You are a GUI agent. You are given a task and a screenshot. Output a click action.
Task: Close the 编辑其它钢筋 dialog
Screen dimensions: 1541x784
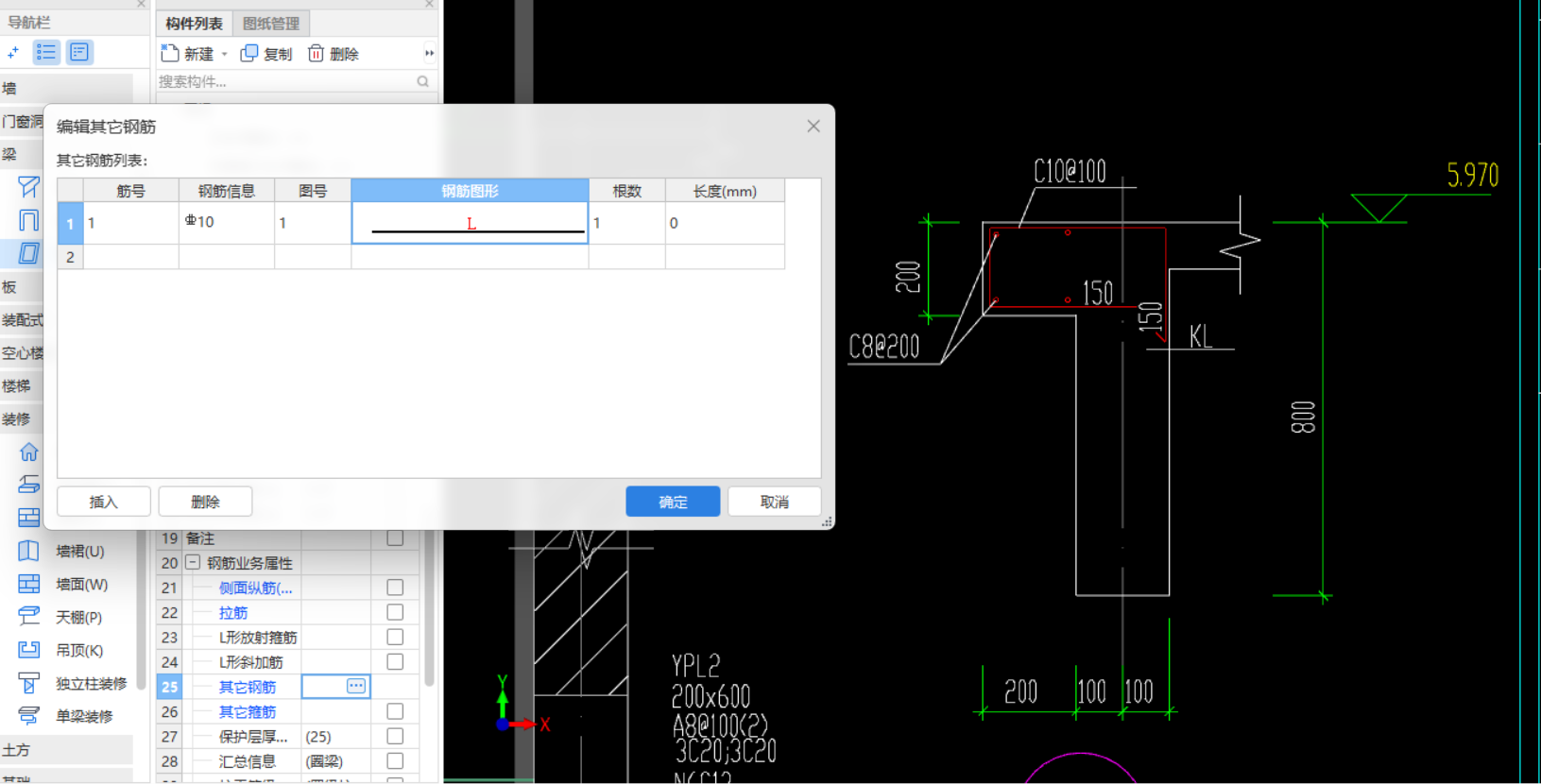coord(813,127)
